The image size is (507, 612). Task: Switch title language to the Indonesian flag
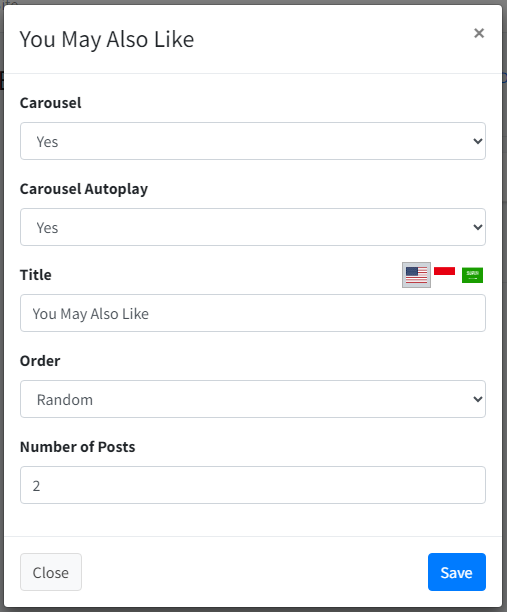445,271
